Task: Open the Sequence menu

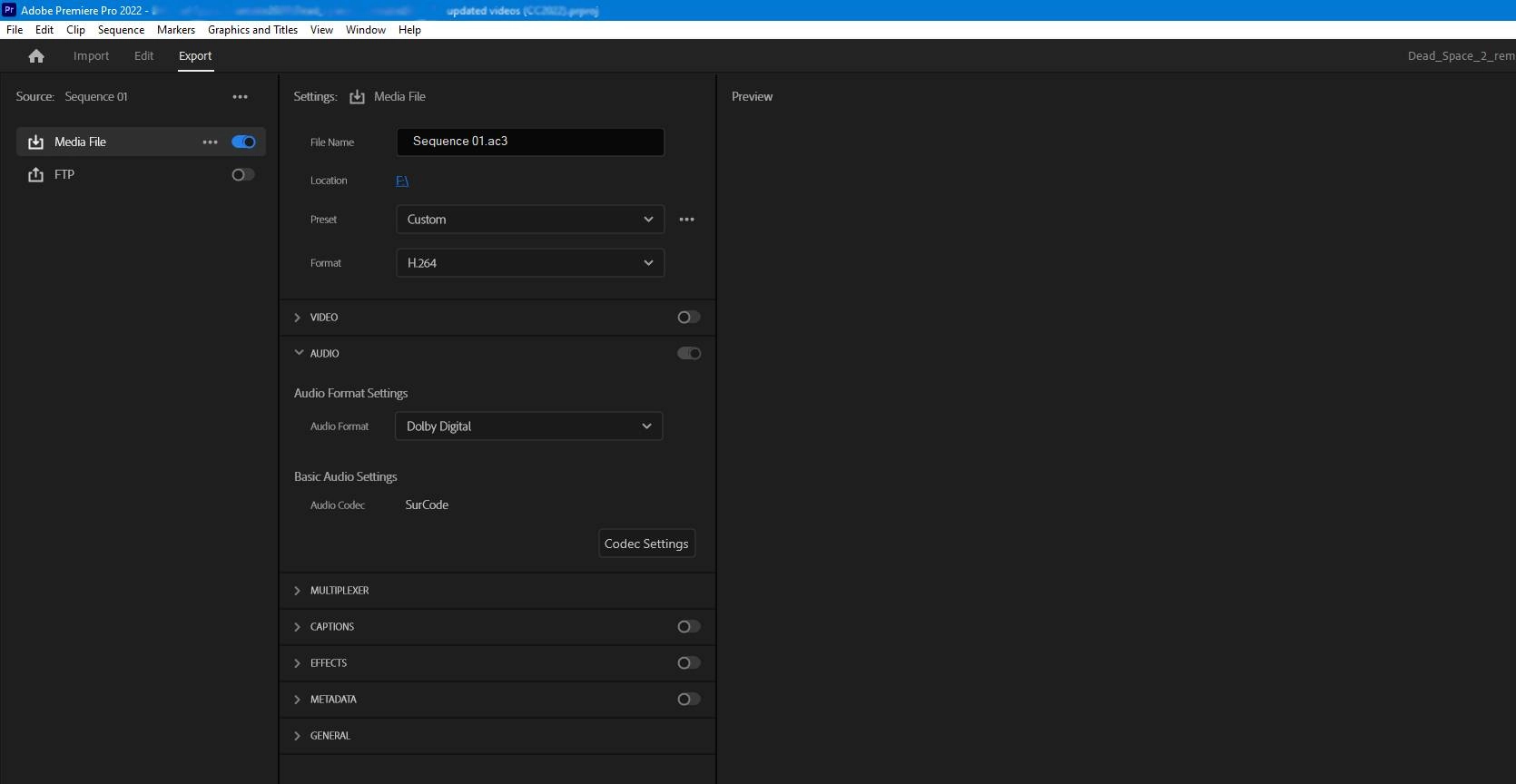Action: click(x=121, y=30)
